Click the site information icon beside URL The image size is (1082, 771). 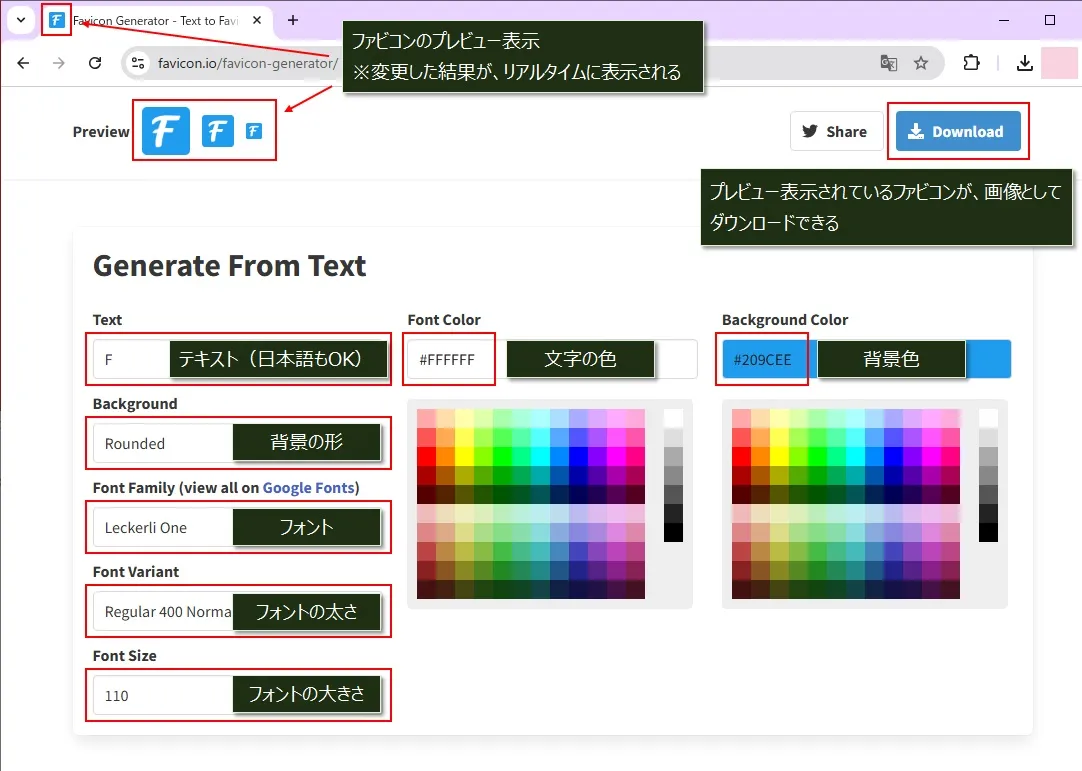click(x=138, y=63)
